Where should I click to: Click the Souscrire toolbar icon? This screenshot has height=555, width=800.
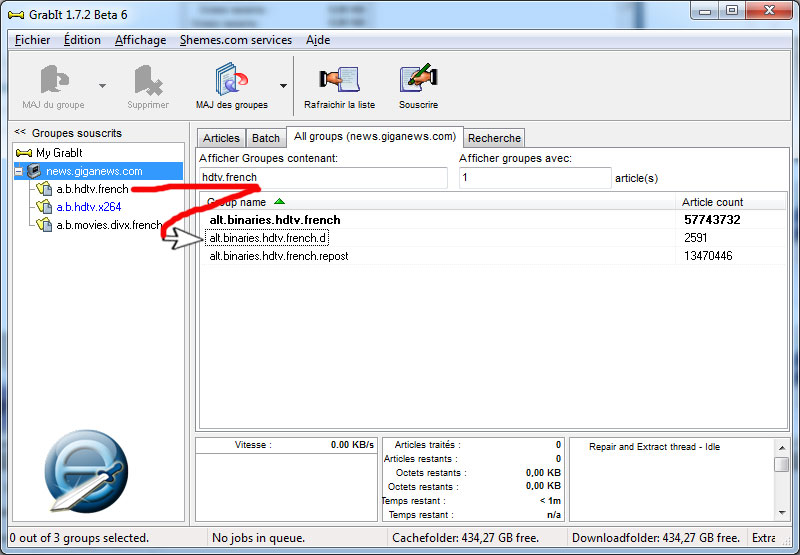tap(418, 78)
